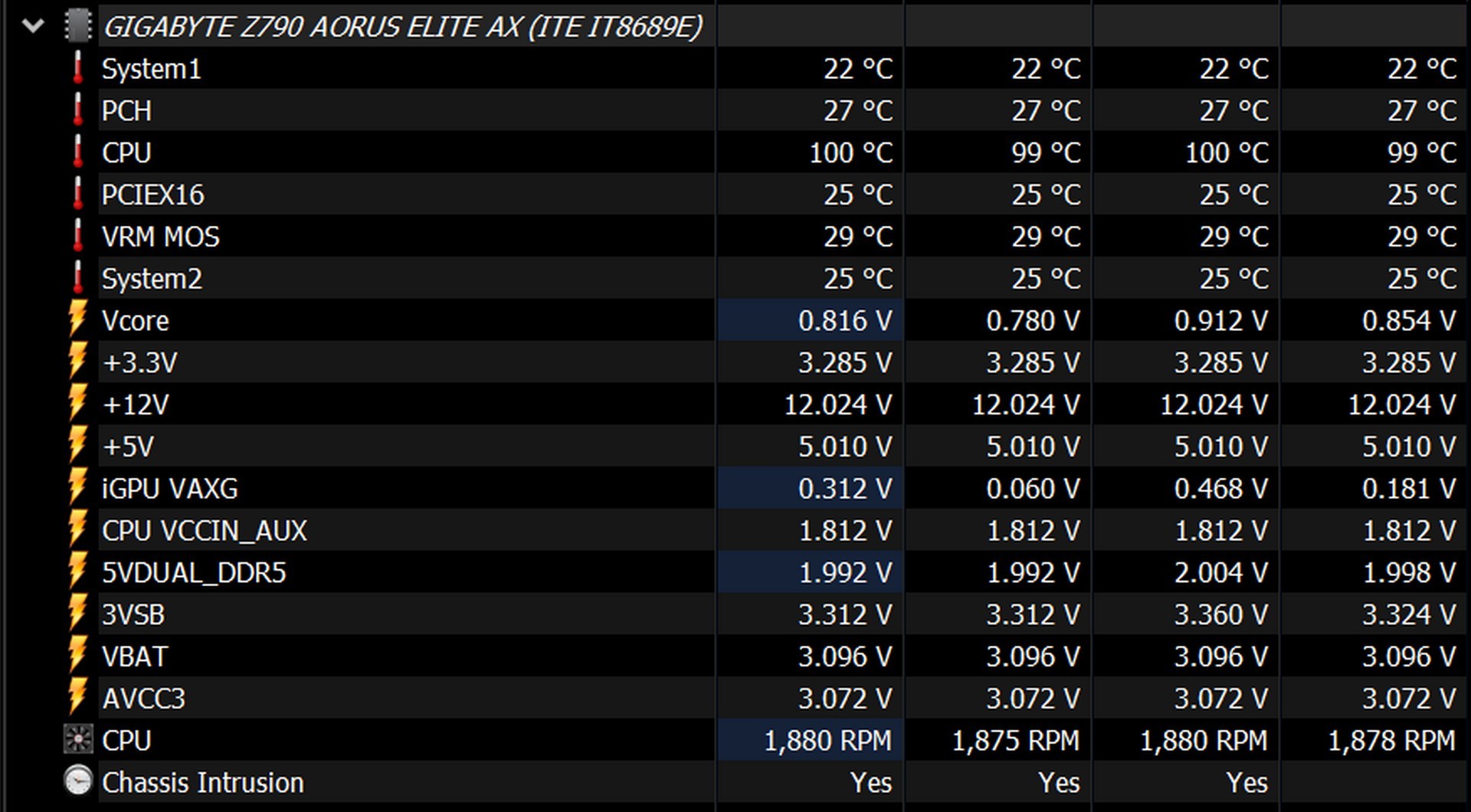Select the +3.3V sensor label

(139, 363)
